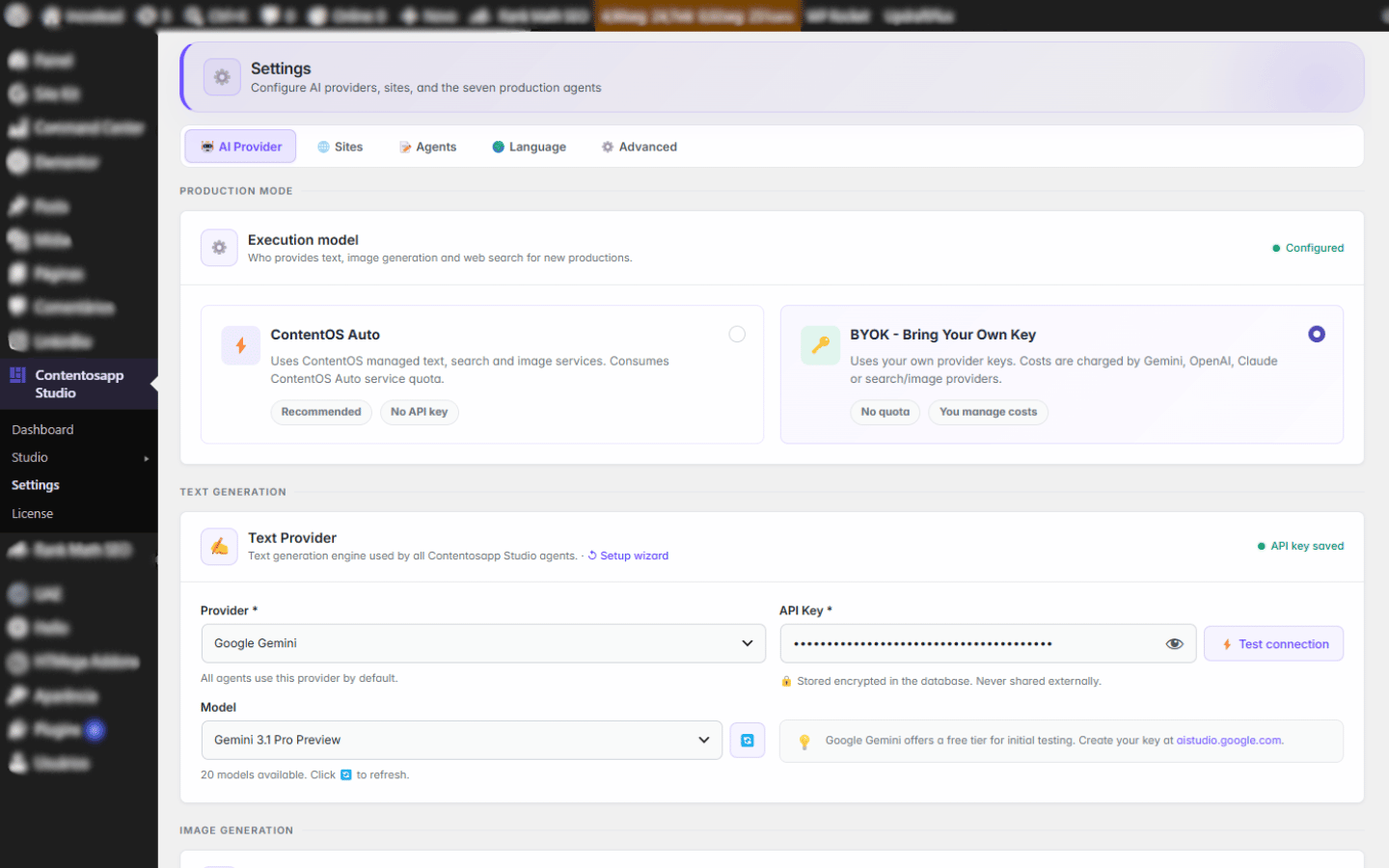Reveal the API key with the eye icon
Screen dimensions: 1389x868
pyautogui.click(x=1174, y=643)
